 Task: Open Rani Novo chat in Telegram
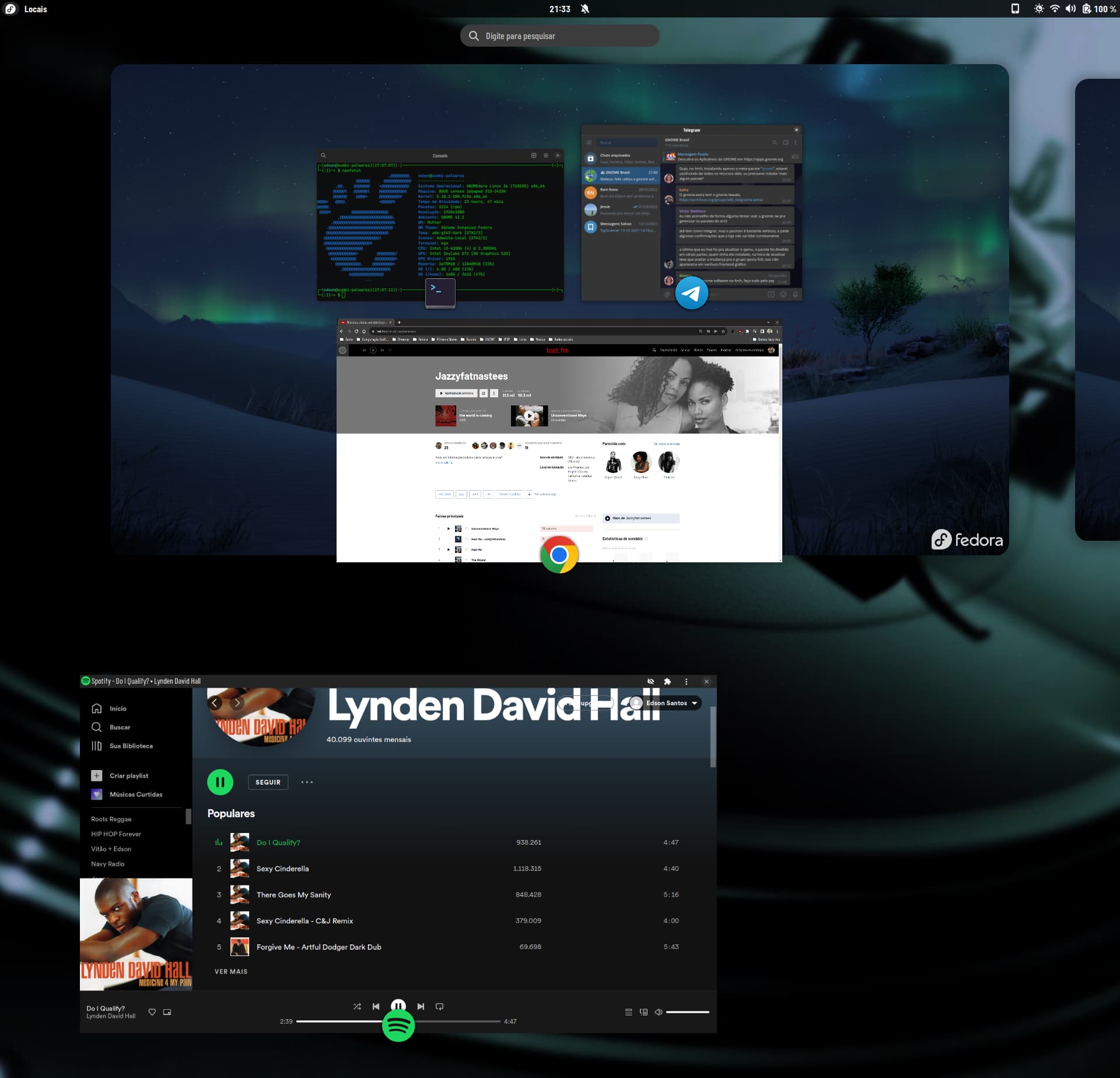pos(622,192)
